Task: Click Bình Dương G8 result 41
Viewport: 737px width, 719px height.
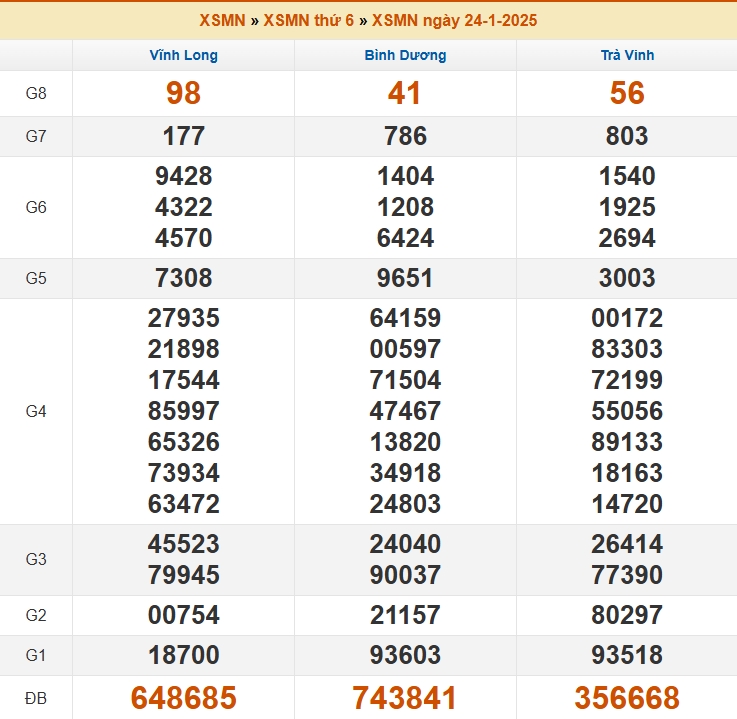Action: (x=404, y=93)
